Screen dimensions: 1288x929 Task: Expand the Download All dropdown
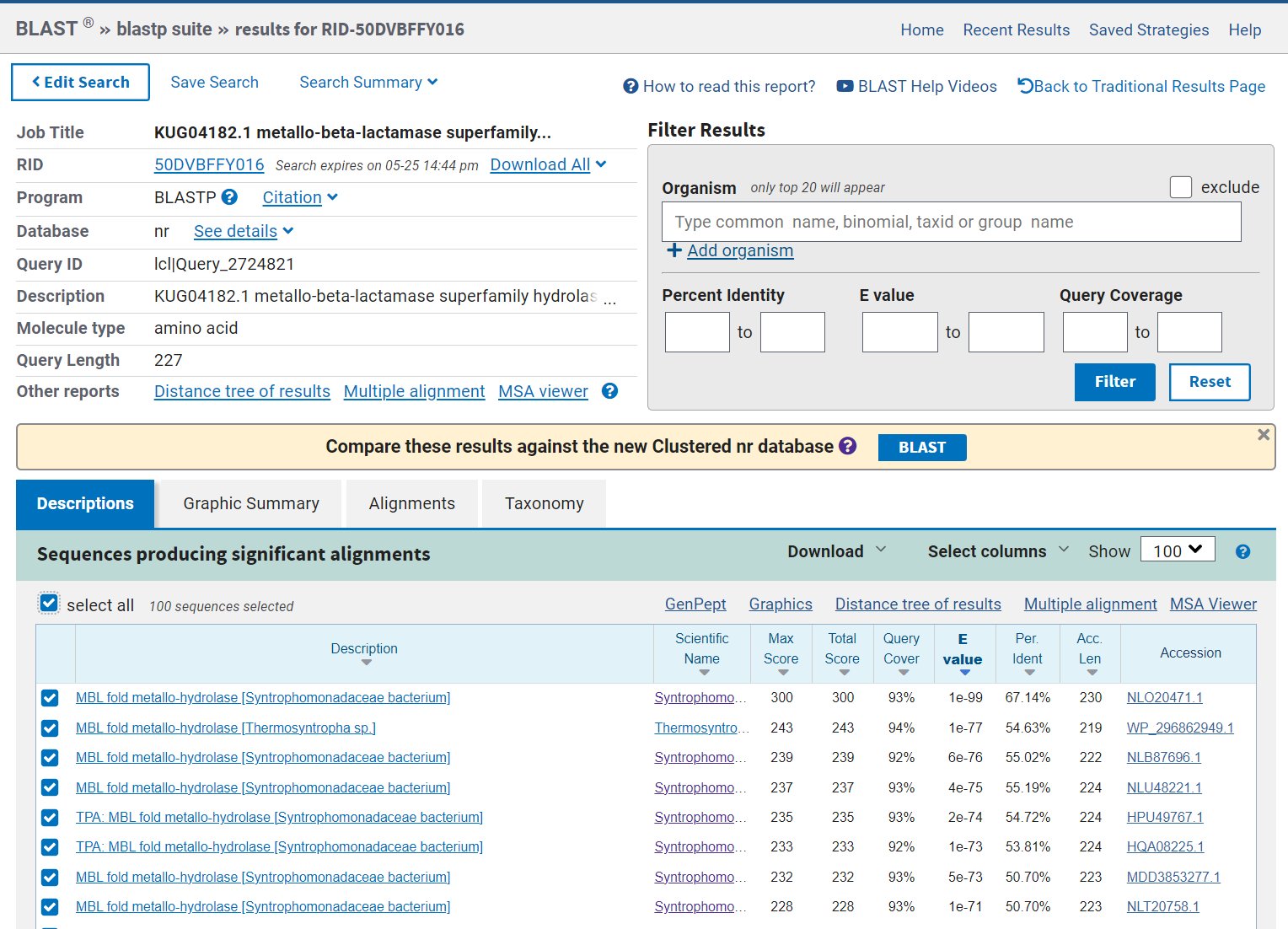coord(548,164)
